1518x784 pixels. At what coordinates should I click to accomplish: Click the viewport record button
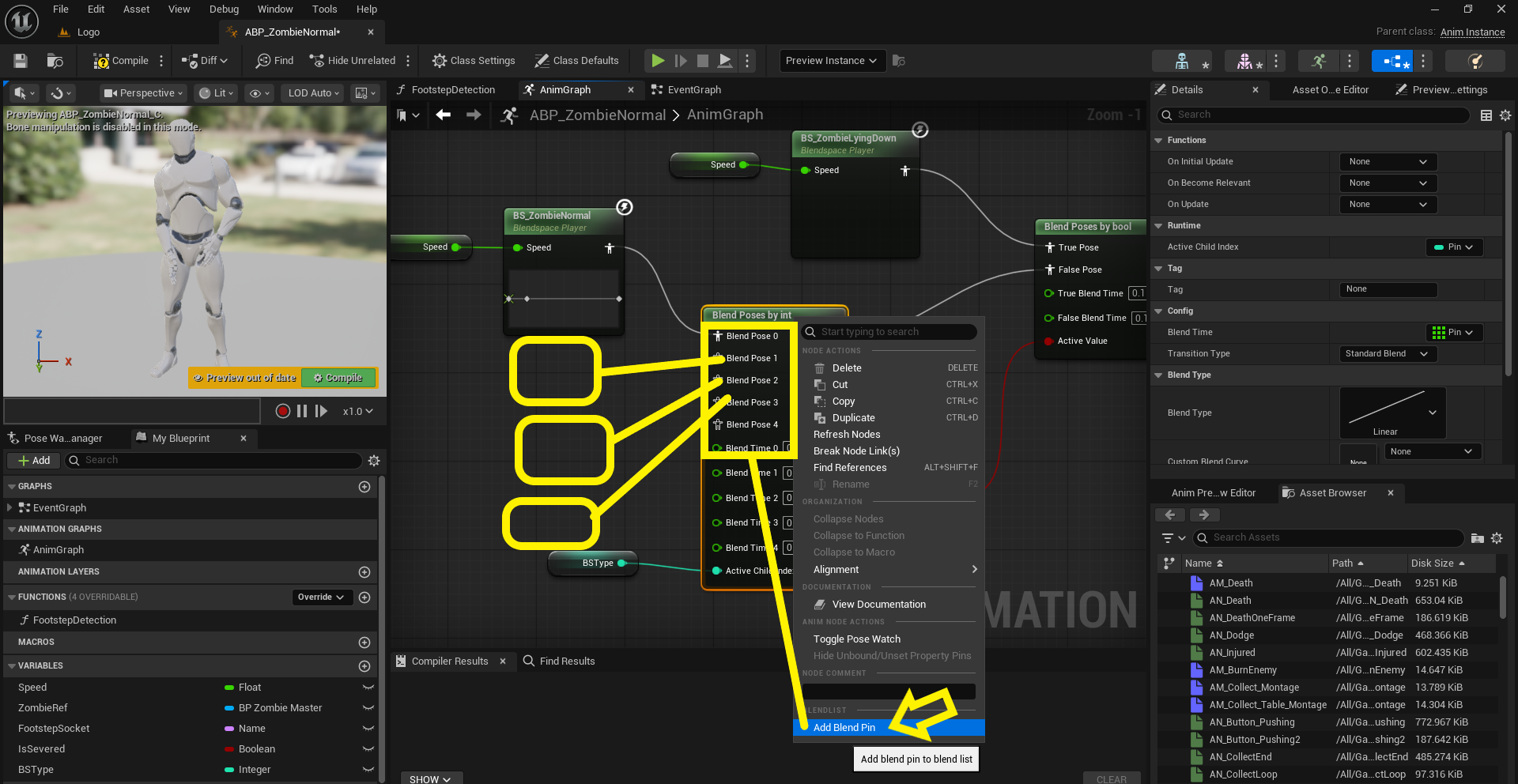pyautogui.click(x=282, y=411)
